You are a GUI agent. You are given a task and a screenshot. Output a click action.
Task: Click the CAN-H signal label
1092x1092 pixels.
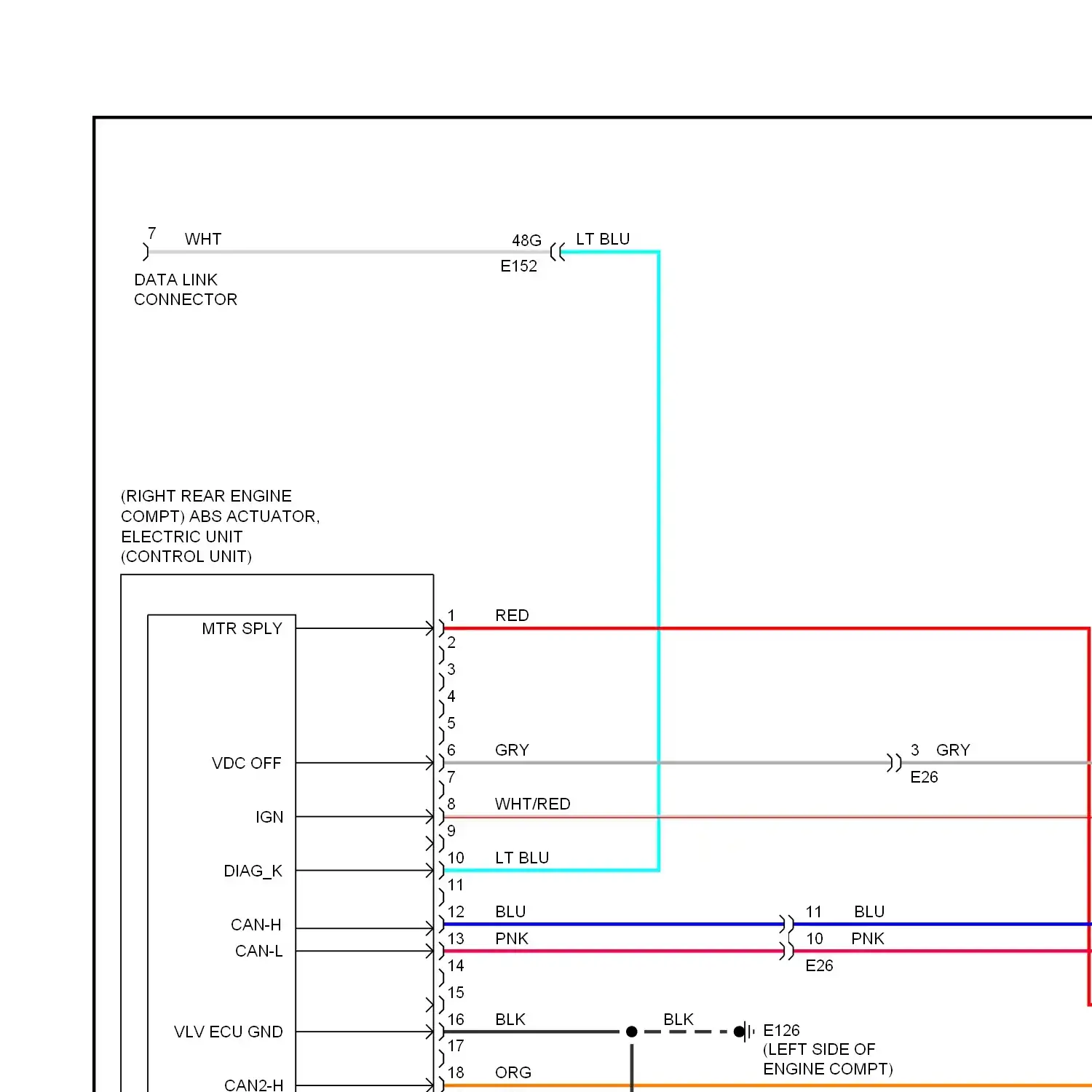click(x=256, y=925)
